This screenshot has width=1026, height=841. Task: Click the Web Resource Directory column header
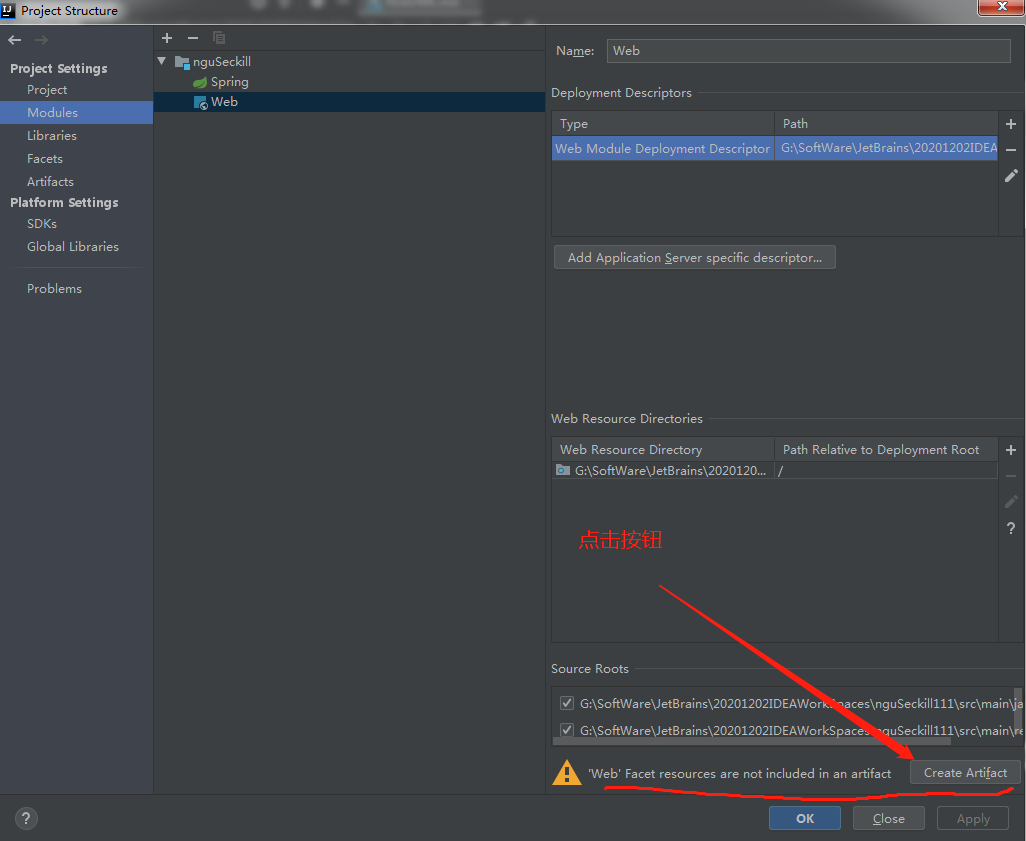(663, 450)
